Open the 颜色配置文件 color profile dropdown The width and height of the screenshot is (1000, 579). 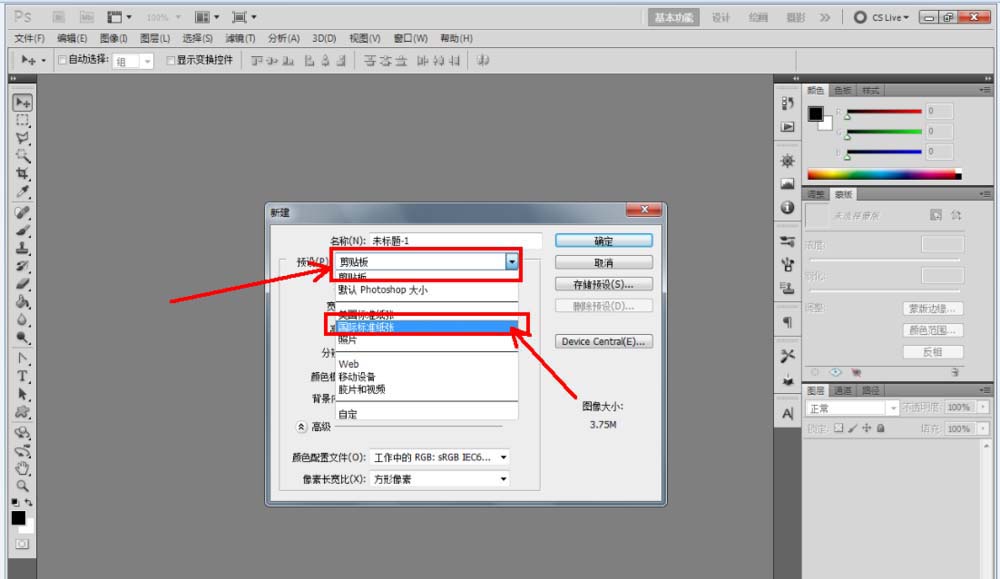[503, 459]
